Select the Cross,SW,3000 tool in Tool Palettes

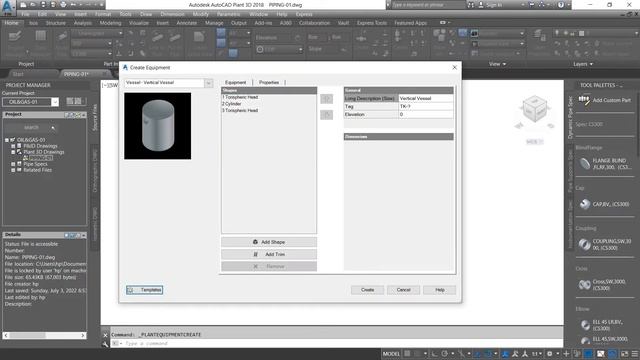(603, 285)
